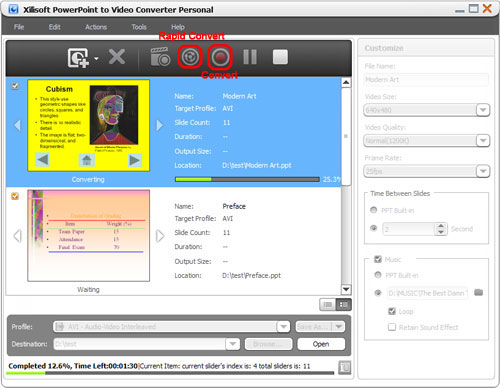Open the Edit menu
Viewport: 500px width, 388px height.
[x=55, y=27]
